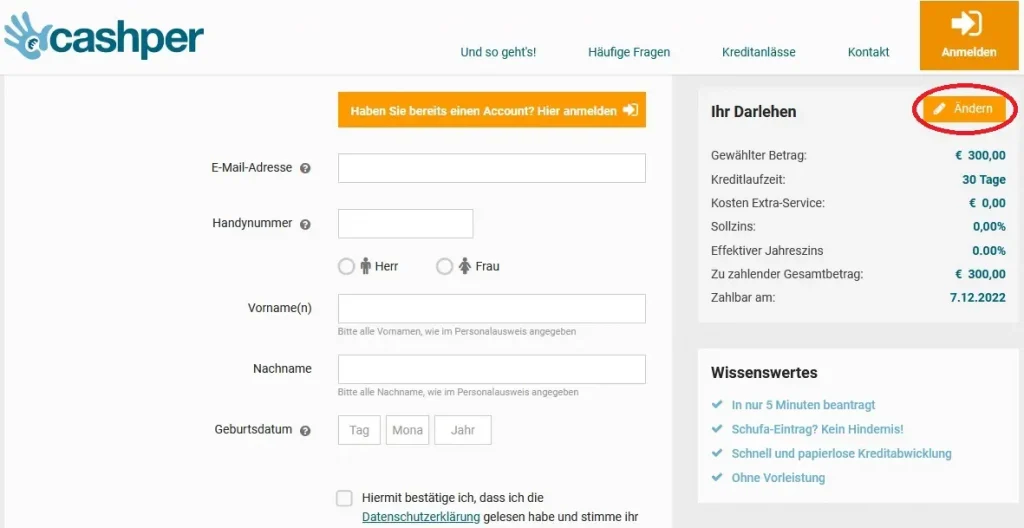Click the pencil icon on Ändern button
This screenshot has width=1024, height=528.
coord(939,109)
